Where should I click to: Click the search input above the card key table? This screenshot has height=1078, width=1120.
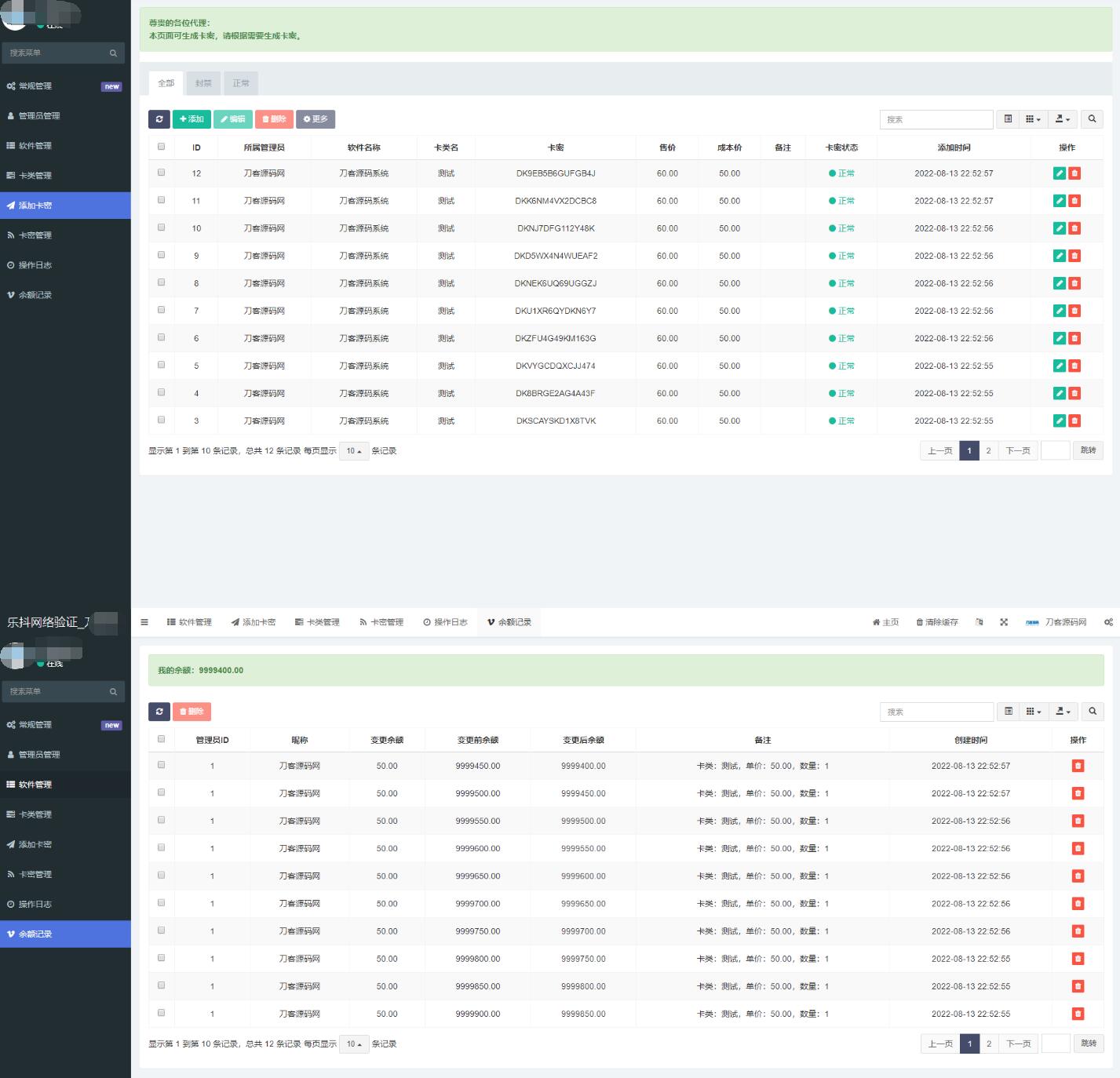point(936,119)
